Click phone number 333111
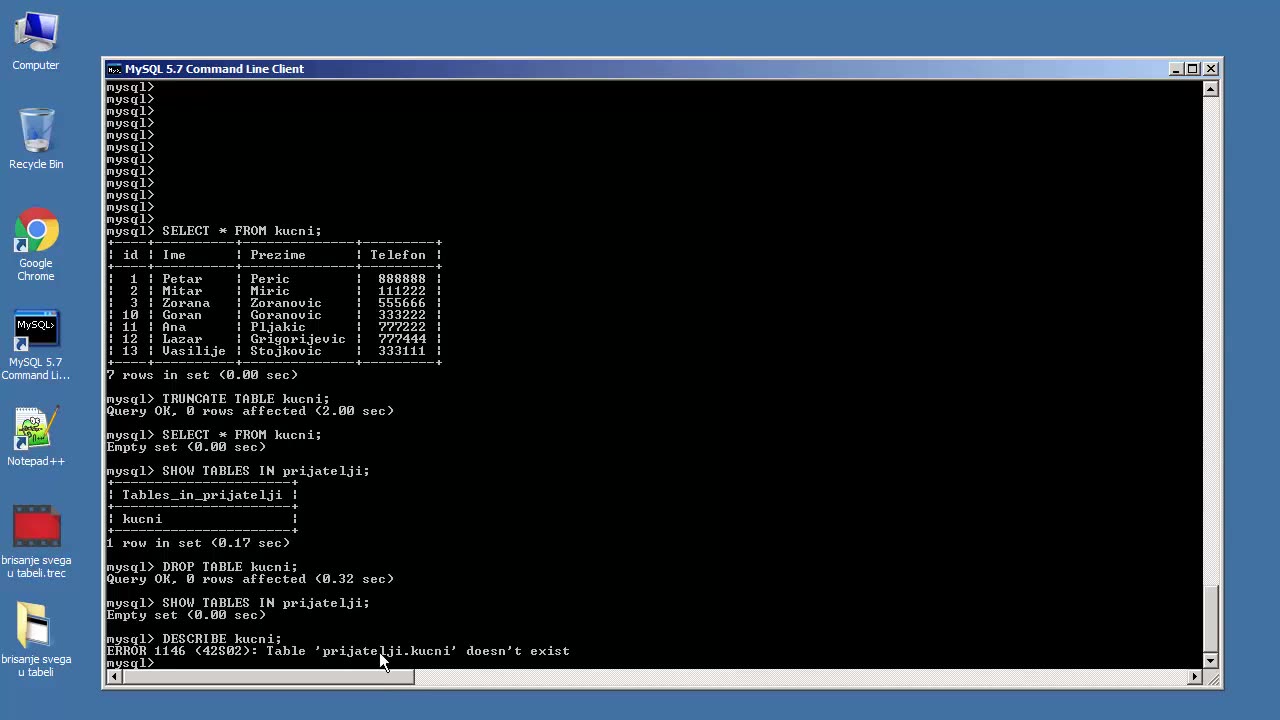1280x720 pixels. point(402,351)
